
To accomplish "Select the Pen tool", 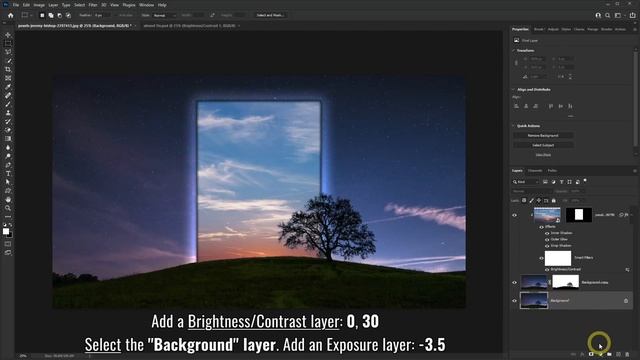I will (8, 165).
